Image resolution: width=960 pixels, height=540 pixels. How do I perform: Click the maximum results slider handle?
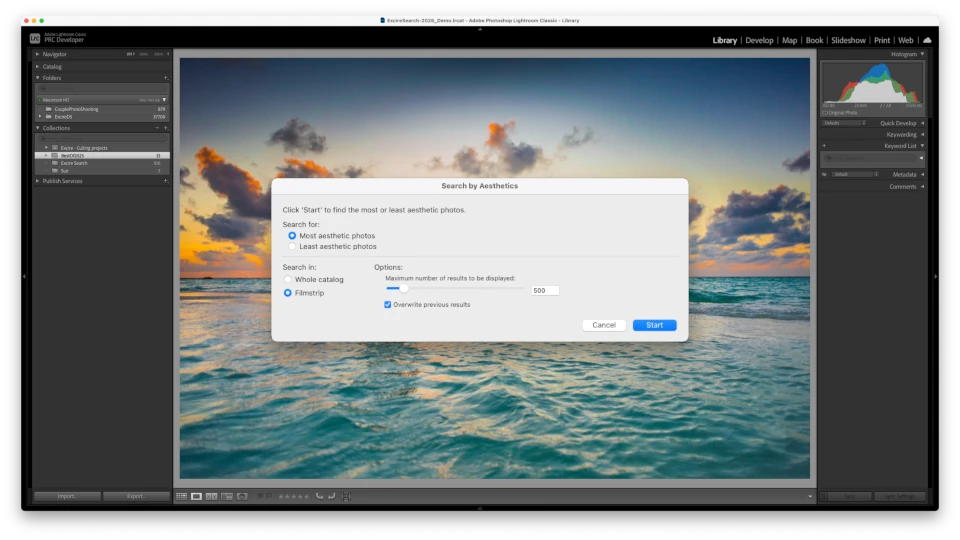pos(403,289)
